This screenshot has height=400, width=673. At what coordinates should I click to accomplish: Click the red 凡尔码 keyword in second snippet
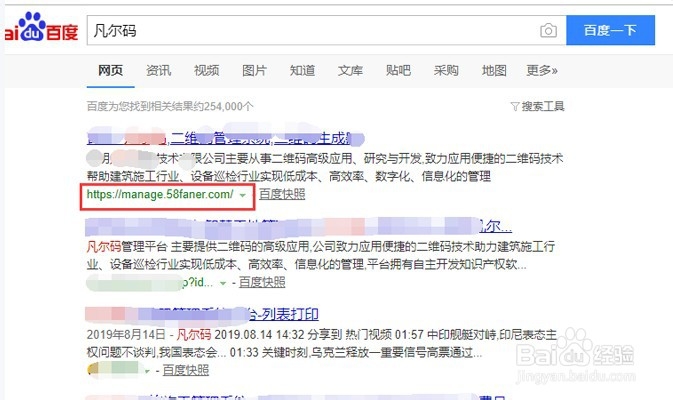[x=103, y=246]
